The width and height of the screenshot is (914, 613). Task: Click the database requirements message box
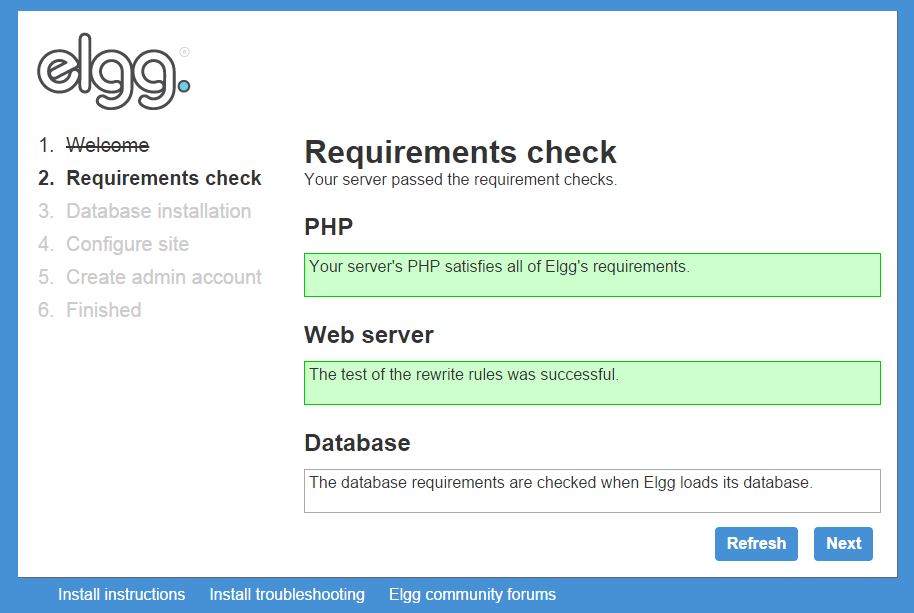point(592,491)
